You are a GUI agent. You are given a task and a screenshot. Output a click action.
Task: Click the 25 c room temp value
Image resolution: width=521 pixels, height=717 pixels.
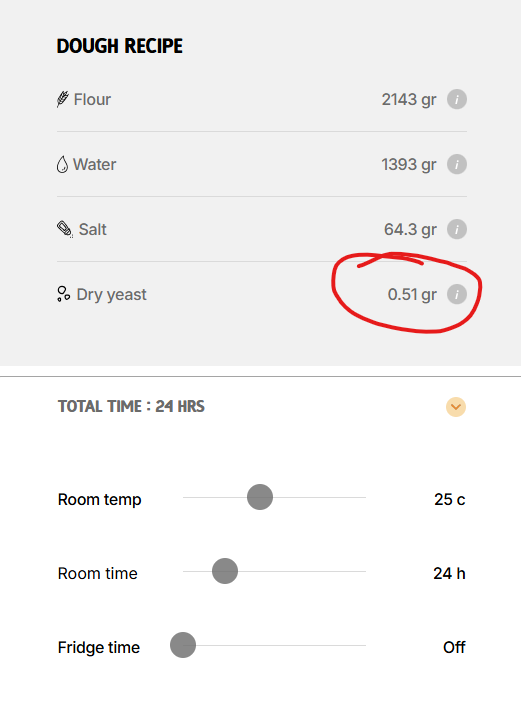[450, 499]
